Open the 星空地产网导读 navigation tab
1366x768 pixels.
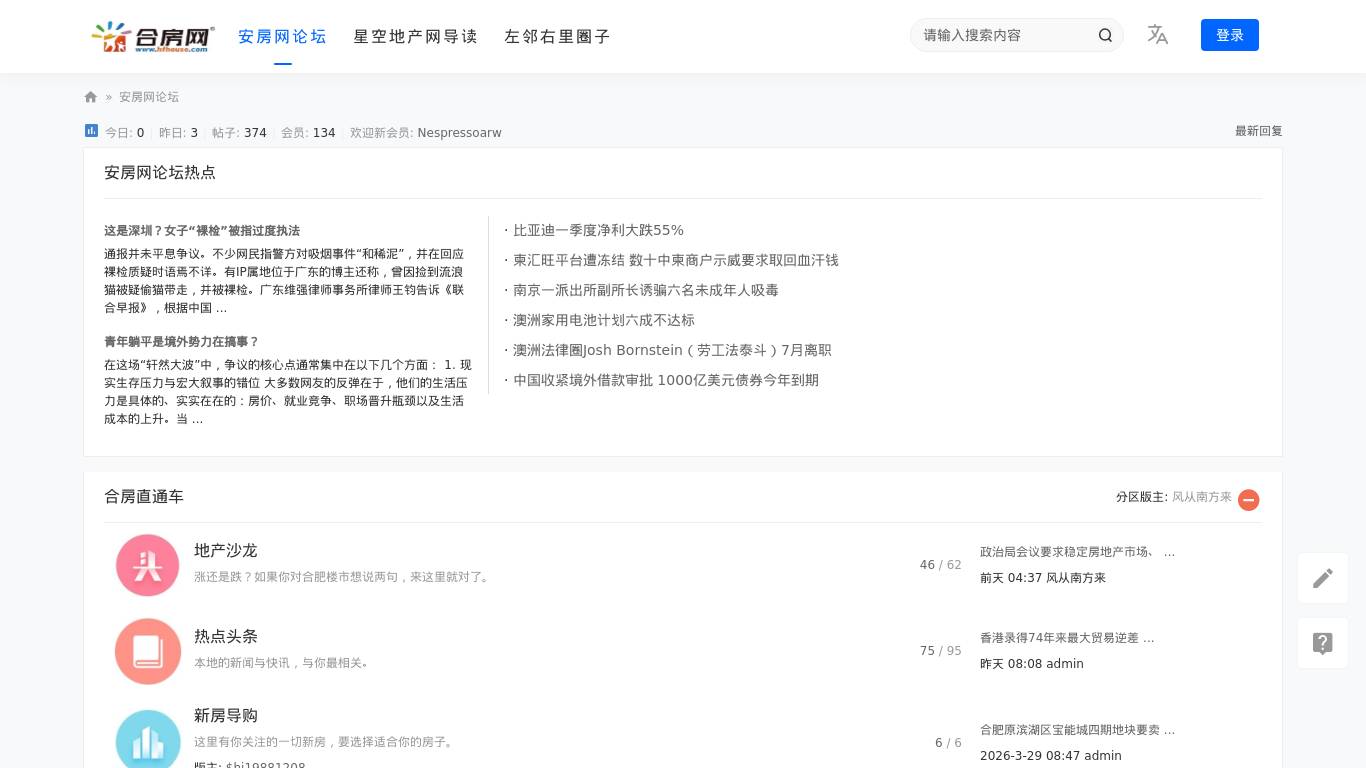click(x=415, y=37)
